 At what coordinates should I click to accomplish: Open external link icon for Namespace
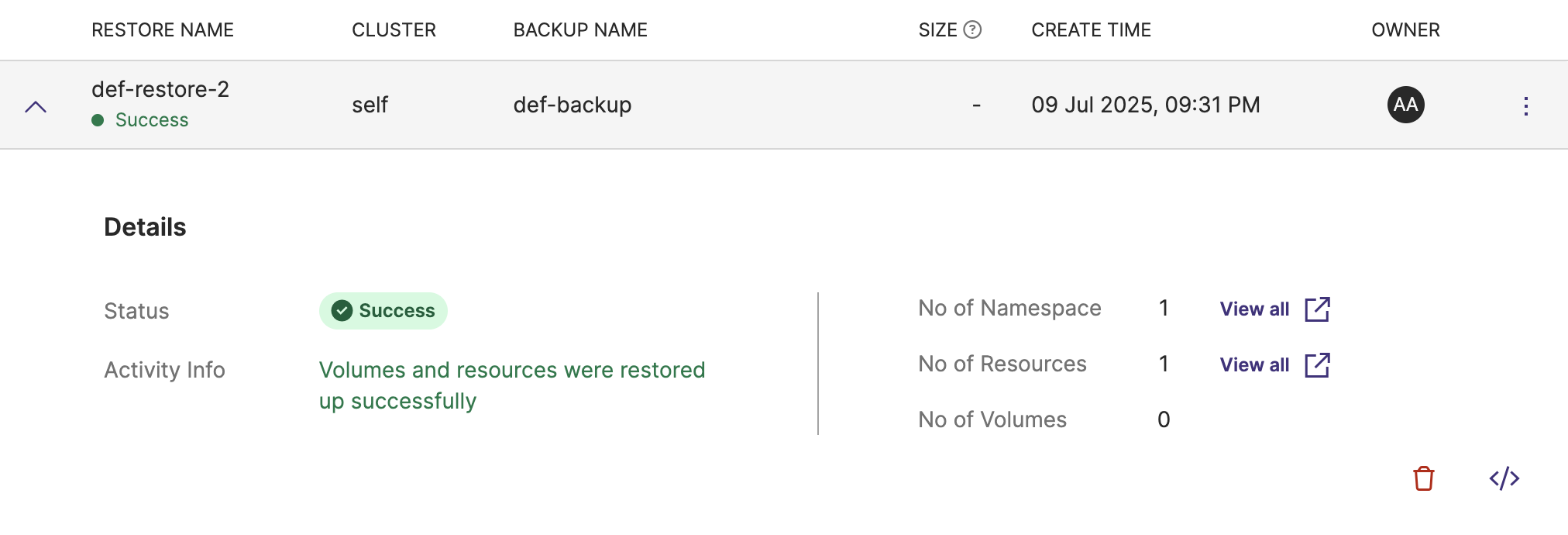1317,309
